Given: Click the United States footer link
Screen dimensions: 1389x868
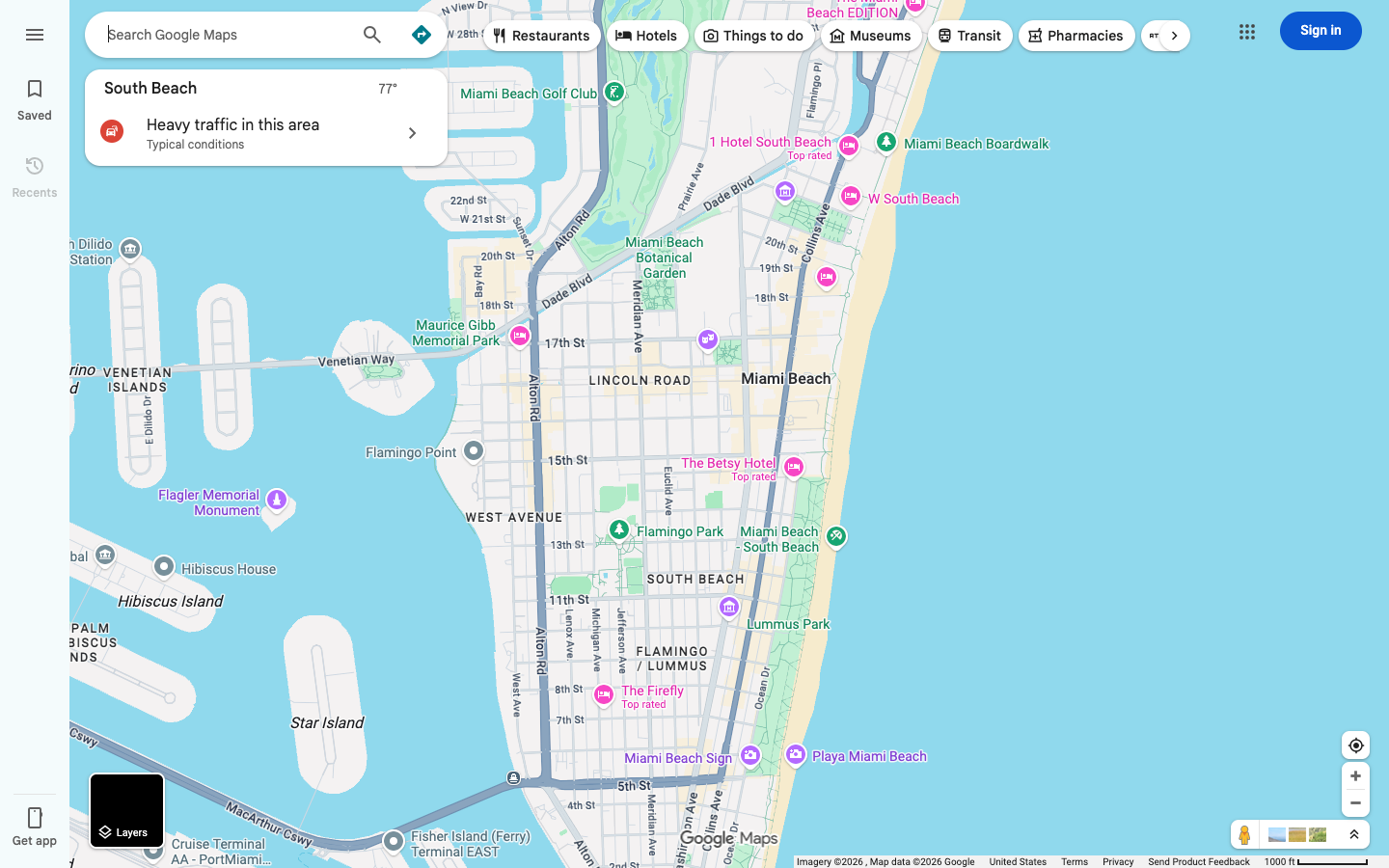Looking at the screenshot, I should click(1018, 862).
